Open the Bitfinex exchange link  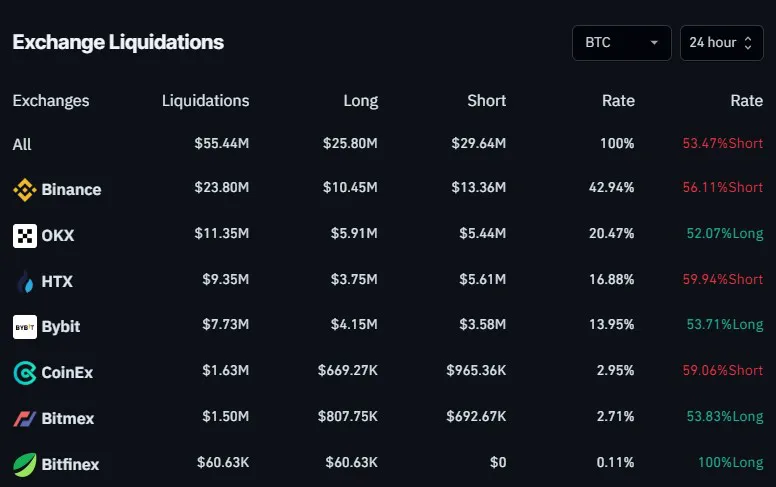[70, 464]
